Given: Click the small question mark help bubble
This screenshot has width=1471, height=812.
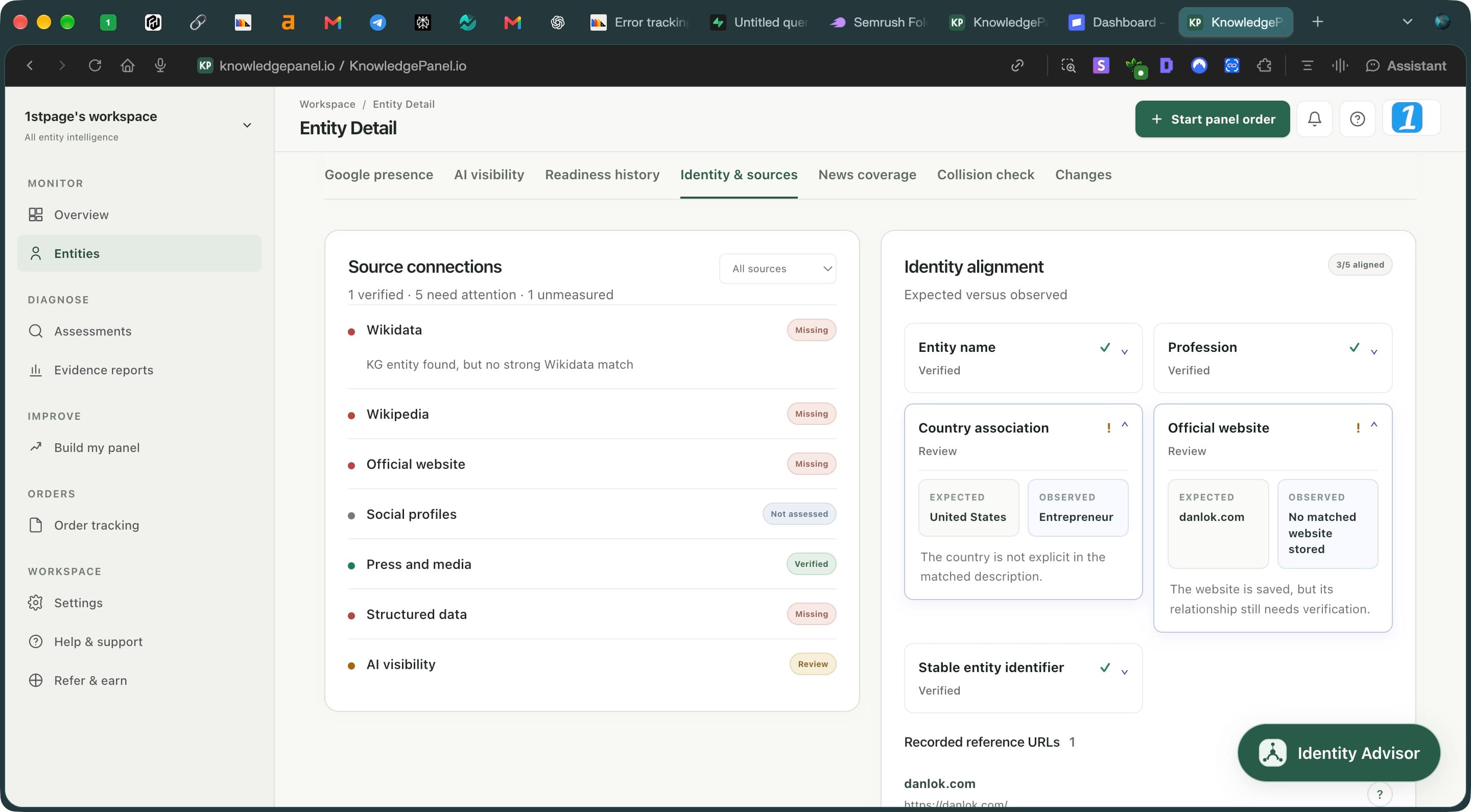Looking at the screenshot, I should tap(1379, 794).
